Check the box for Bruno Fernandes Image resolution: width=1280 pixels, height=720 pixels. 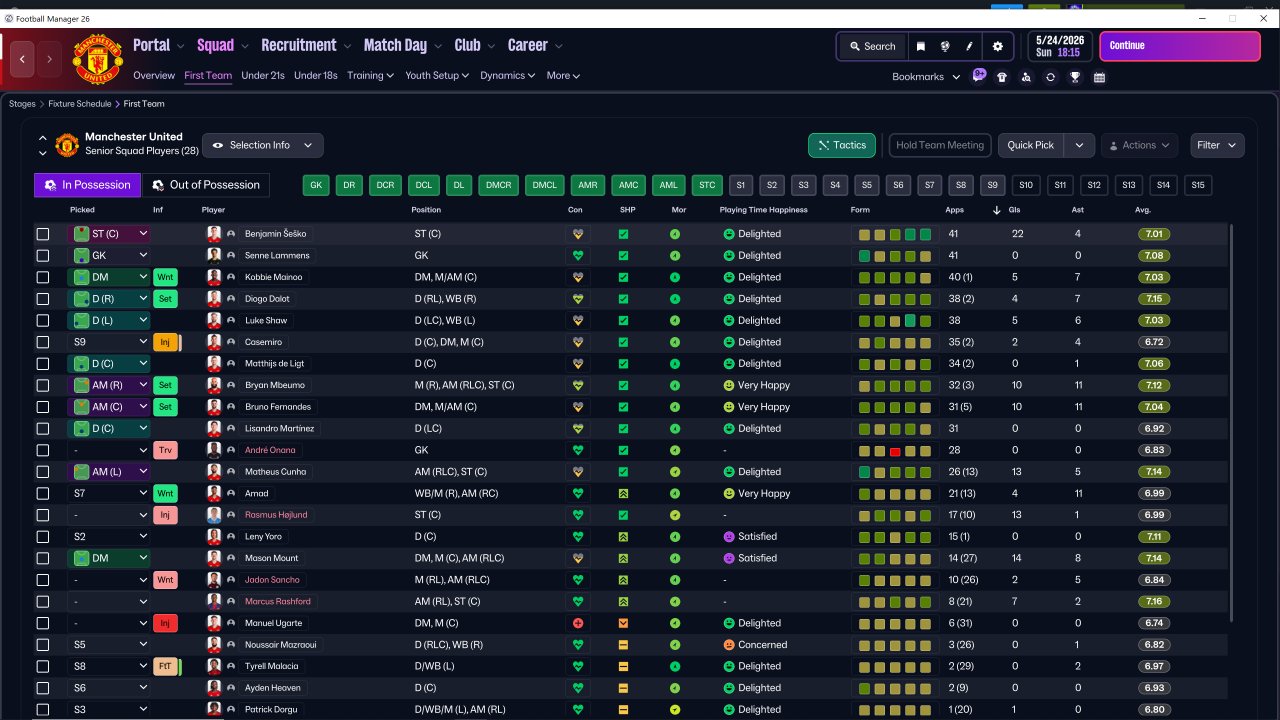point(43,407)
